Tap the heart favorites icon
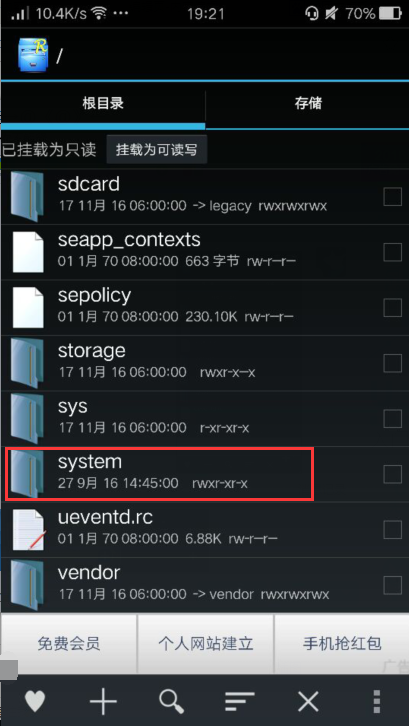This screenshot has width=409, height=726. click(34, 702)
